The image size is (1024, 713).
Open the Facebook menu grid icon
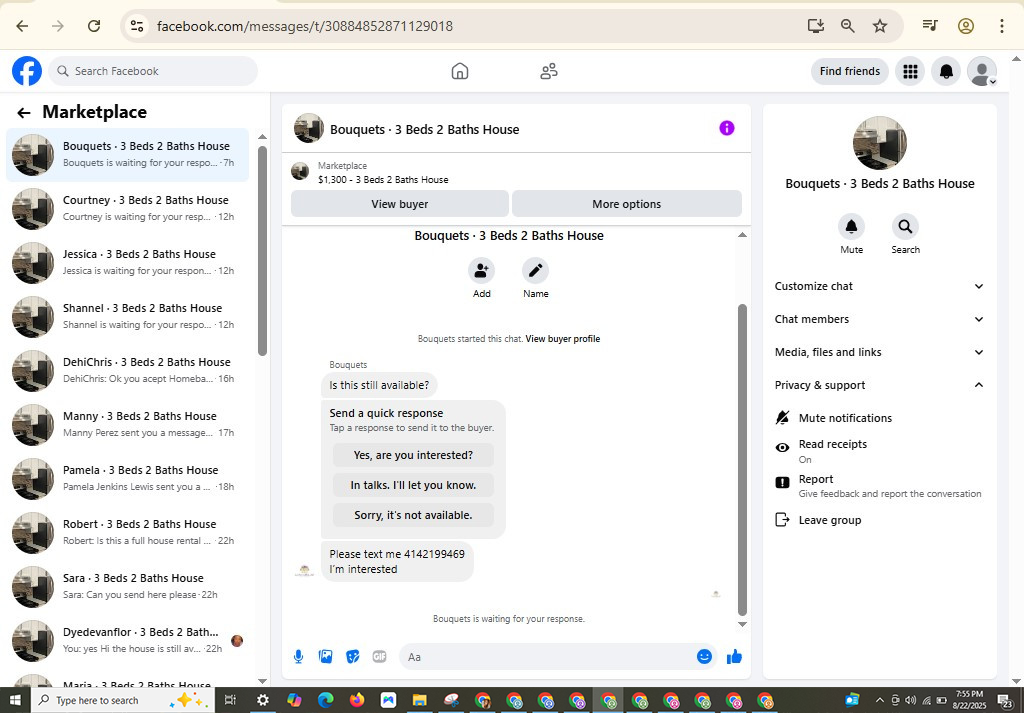910,71
